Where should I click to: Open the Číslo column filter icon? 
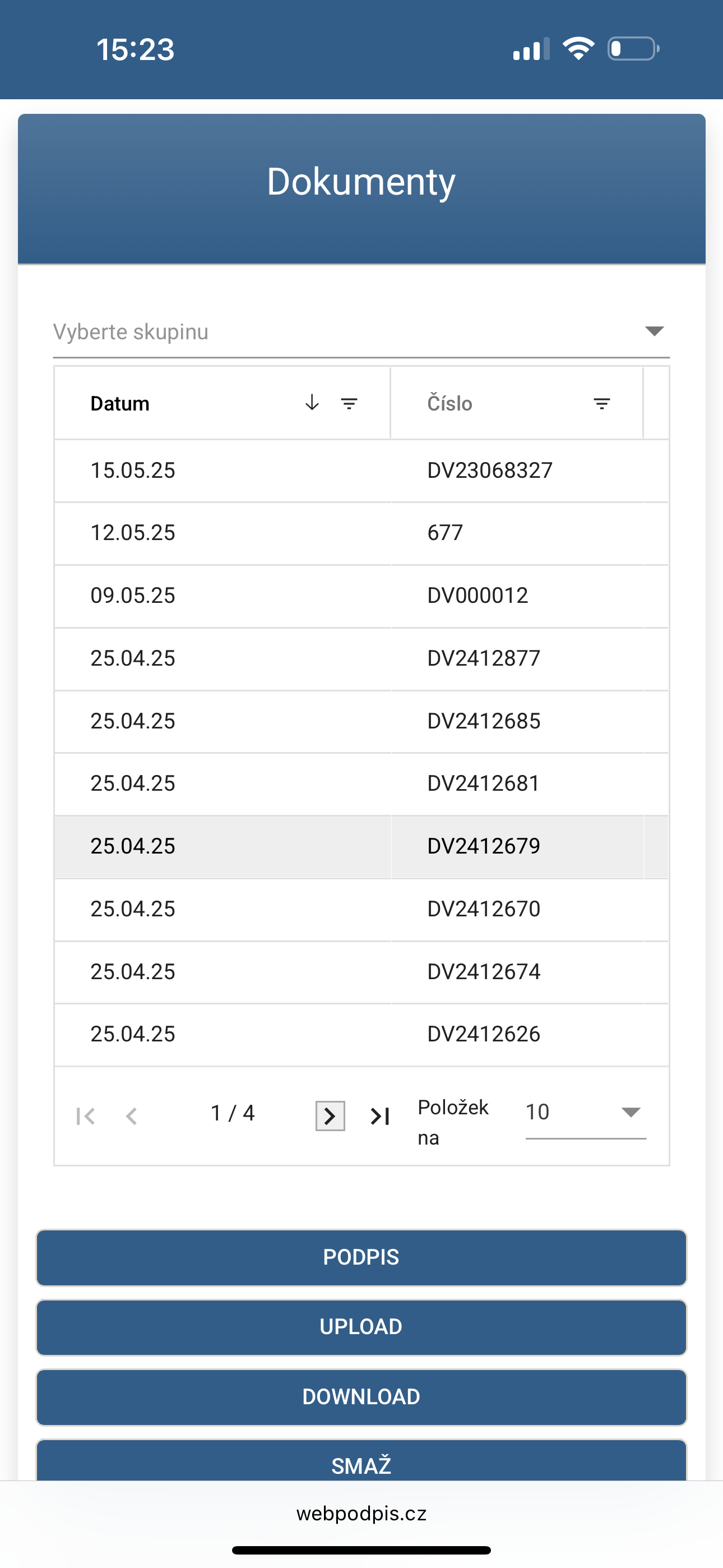[x=601, y=404]
